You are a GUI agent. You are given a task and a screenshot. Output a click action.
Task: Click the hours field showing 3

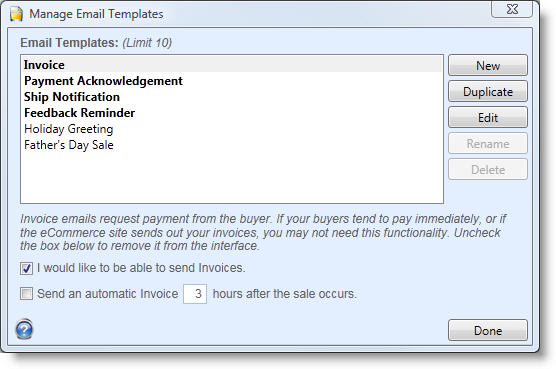coord(195,294)
